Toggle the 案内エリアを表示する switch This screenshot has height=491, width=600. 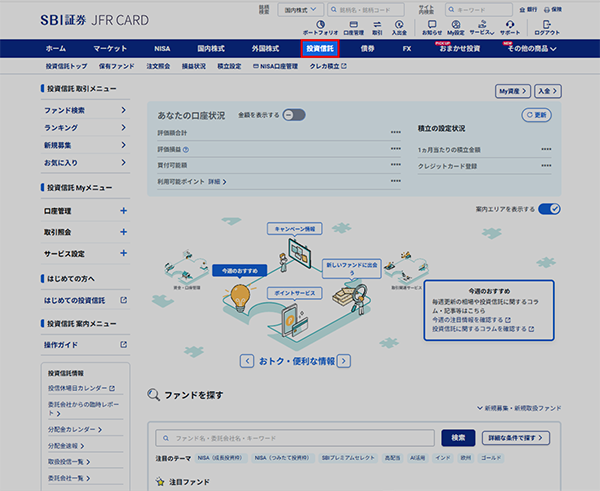point(549,210)
